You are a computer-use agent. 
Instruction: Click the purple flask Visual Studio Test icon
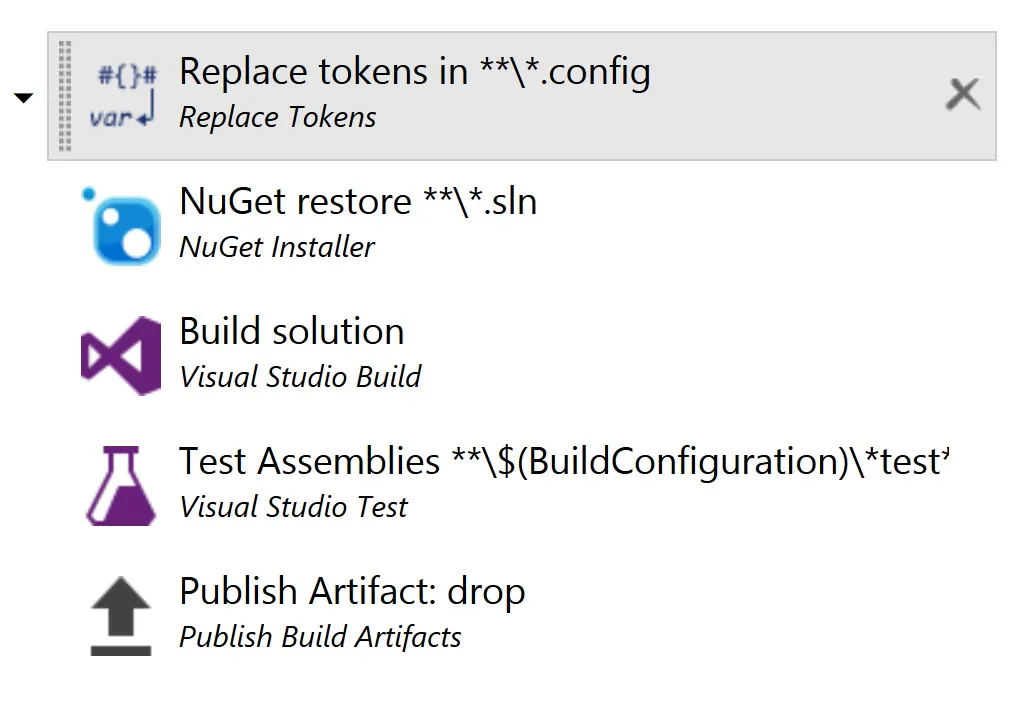(x=121, y=485)
